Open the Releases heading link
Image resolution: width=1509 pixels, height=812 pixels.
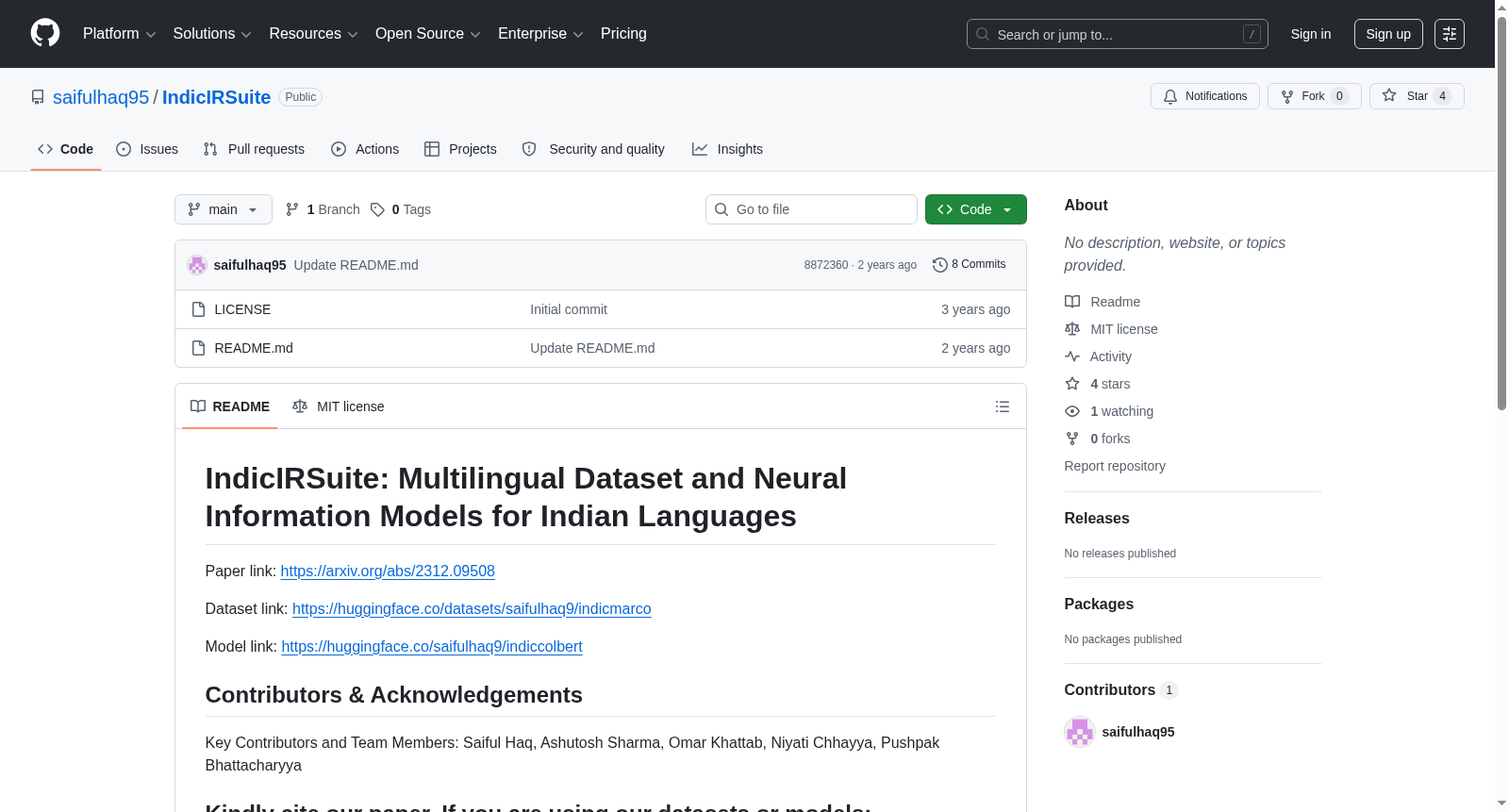pos(1097,519)
